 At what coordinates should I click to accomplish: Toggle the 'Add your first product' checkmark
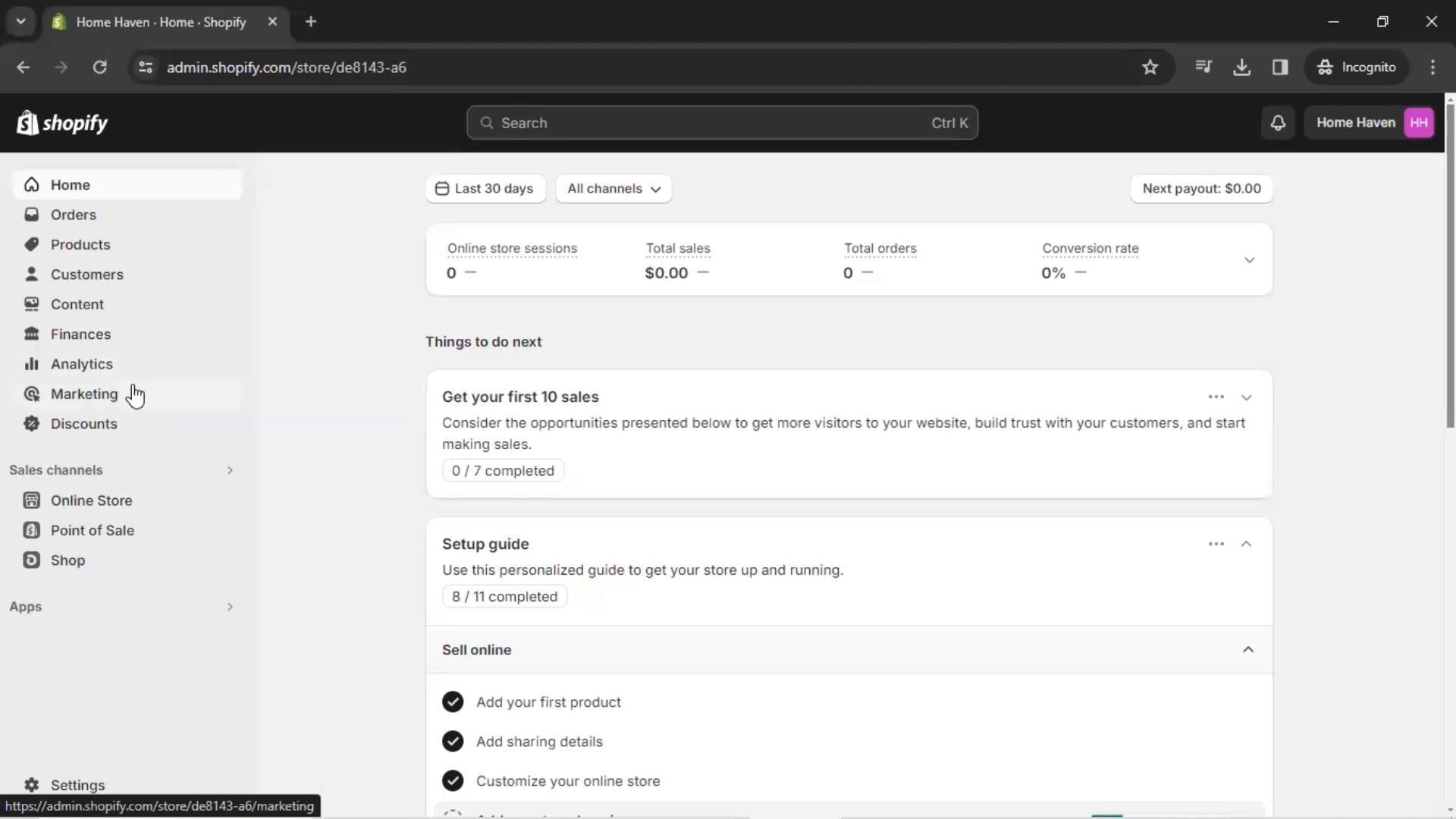(x=453, y=702)
